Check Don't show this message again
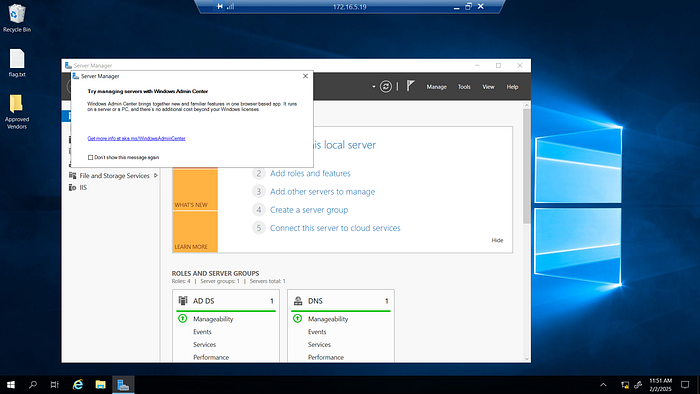Viewport: 700px width, 394px height. point(91,158)
